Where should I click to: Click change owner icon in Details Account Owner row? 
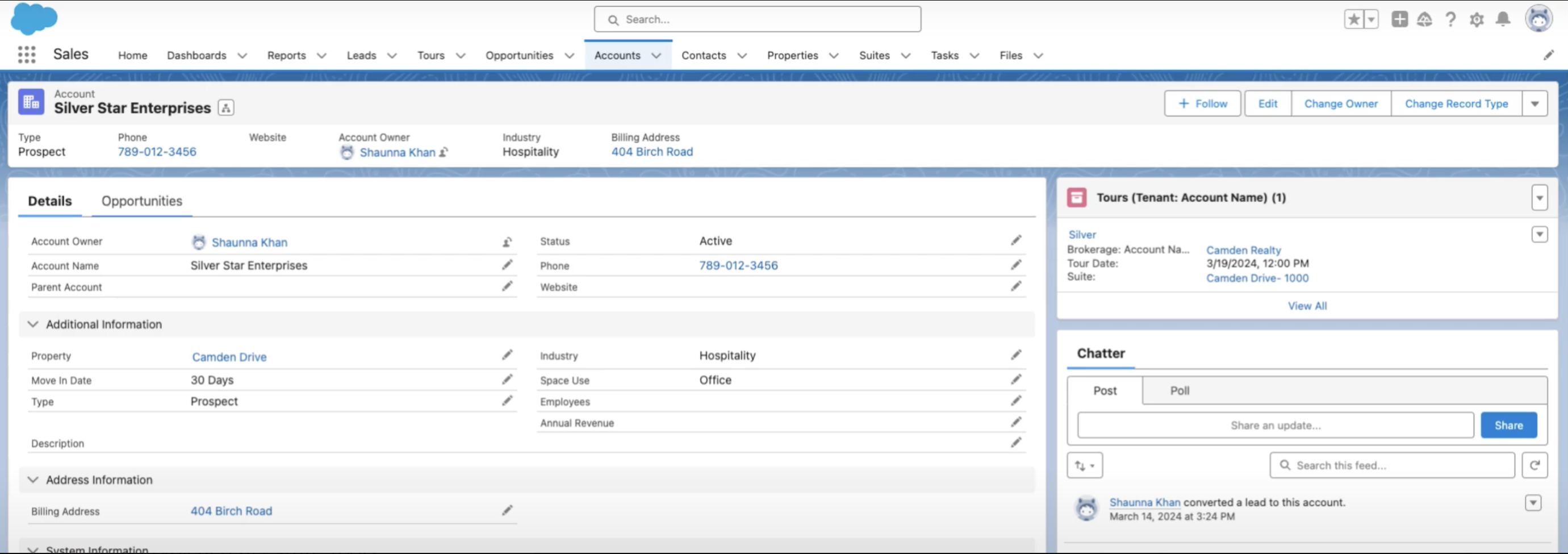coord(507,242)
